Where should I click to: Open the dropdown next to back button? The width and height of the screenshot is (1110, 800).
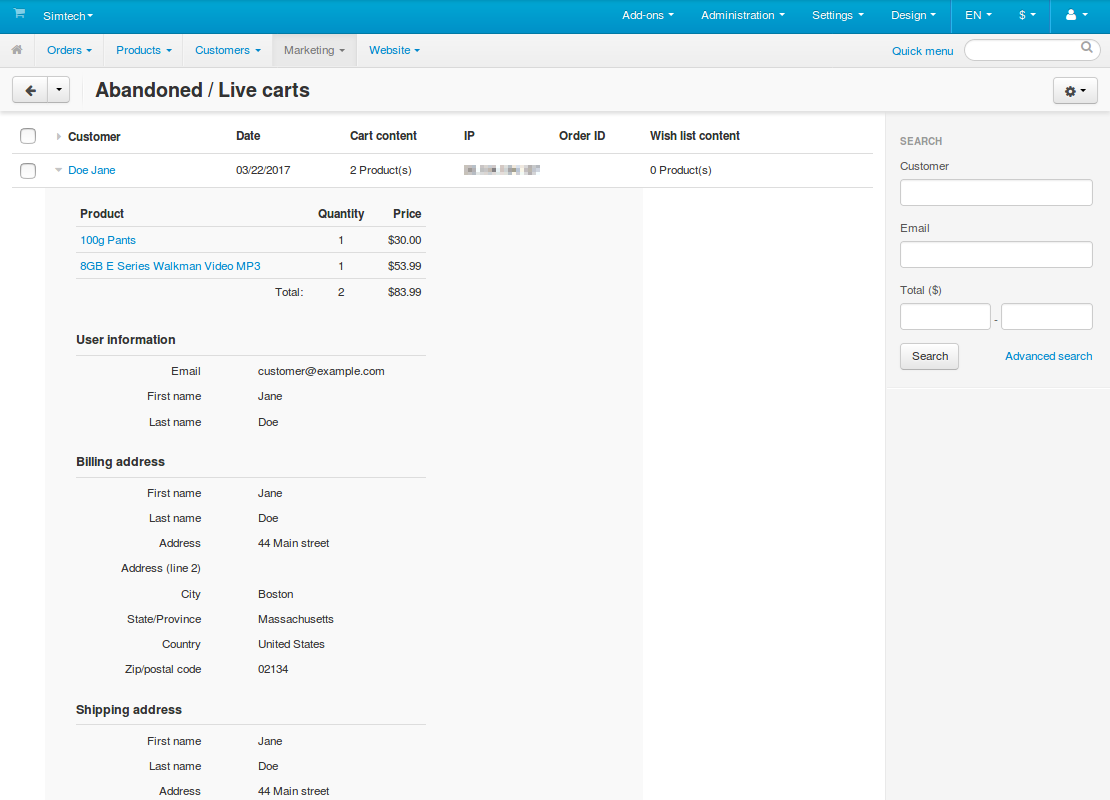pyautogui.click(x=59, y=90)
